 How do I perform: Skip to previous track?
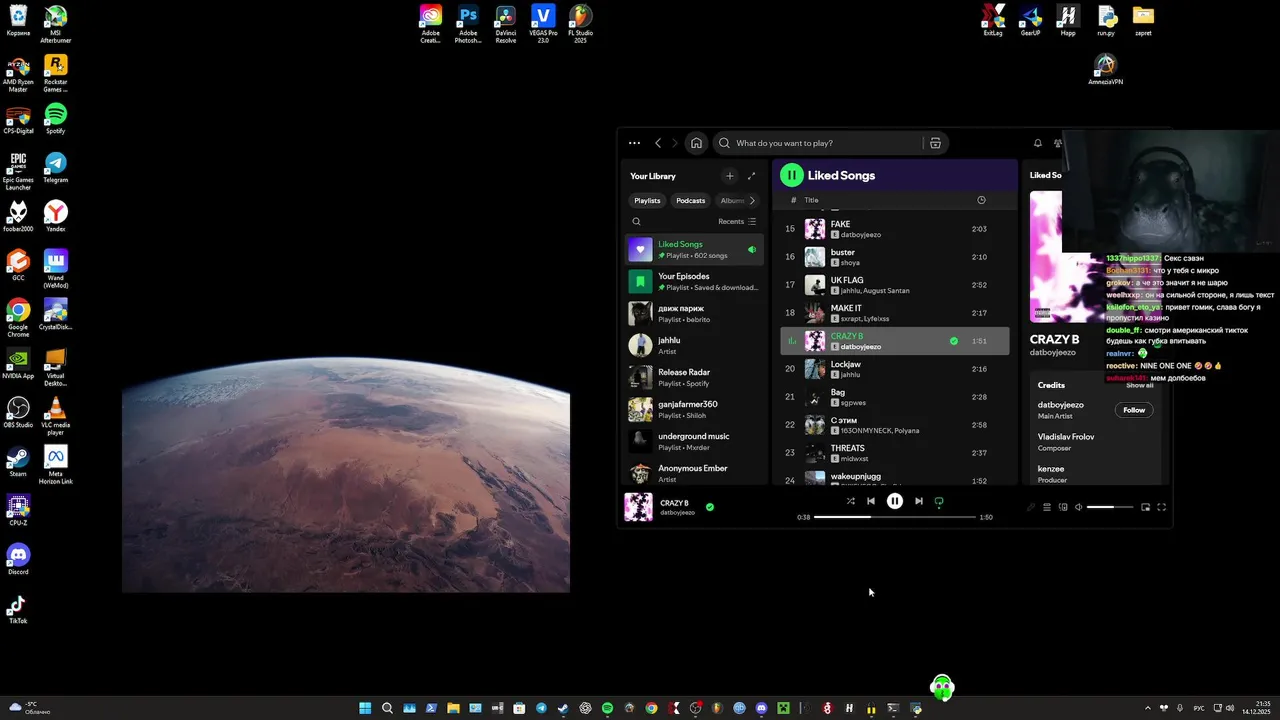[871, 501]
